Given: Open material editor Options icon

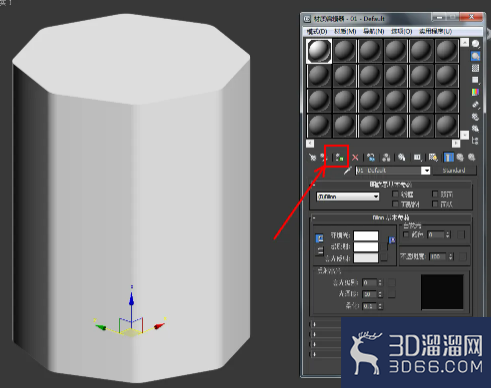Looking at the screenshot, I should [x=475, y=117].
